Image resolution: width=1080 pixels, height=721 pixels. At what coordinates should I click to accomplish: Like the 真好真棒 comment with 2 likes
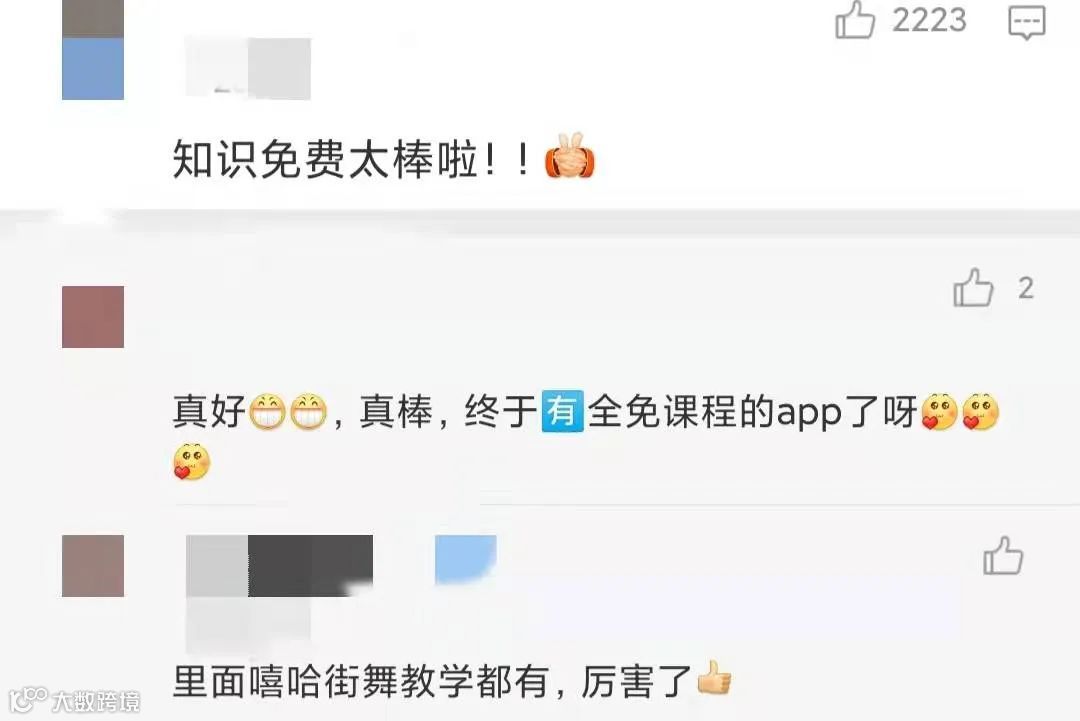(x=973, y=287)
